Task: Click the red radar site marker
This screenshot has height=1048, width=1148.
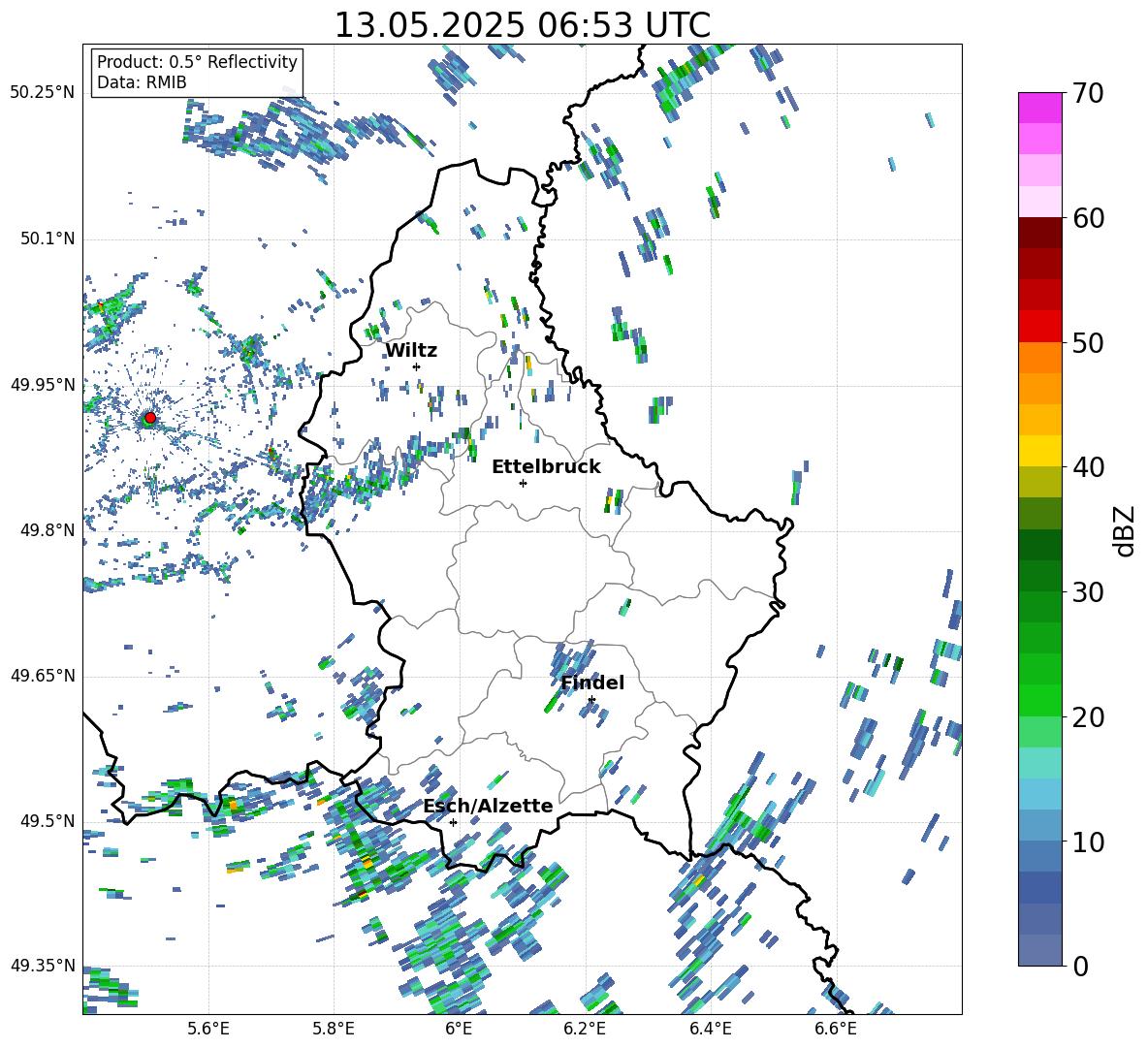Action: coord(150,418)
